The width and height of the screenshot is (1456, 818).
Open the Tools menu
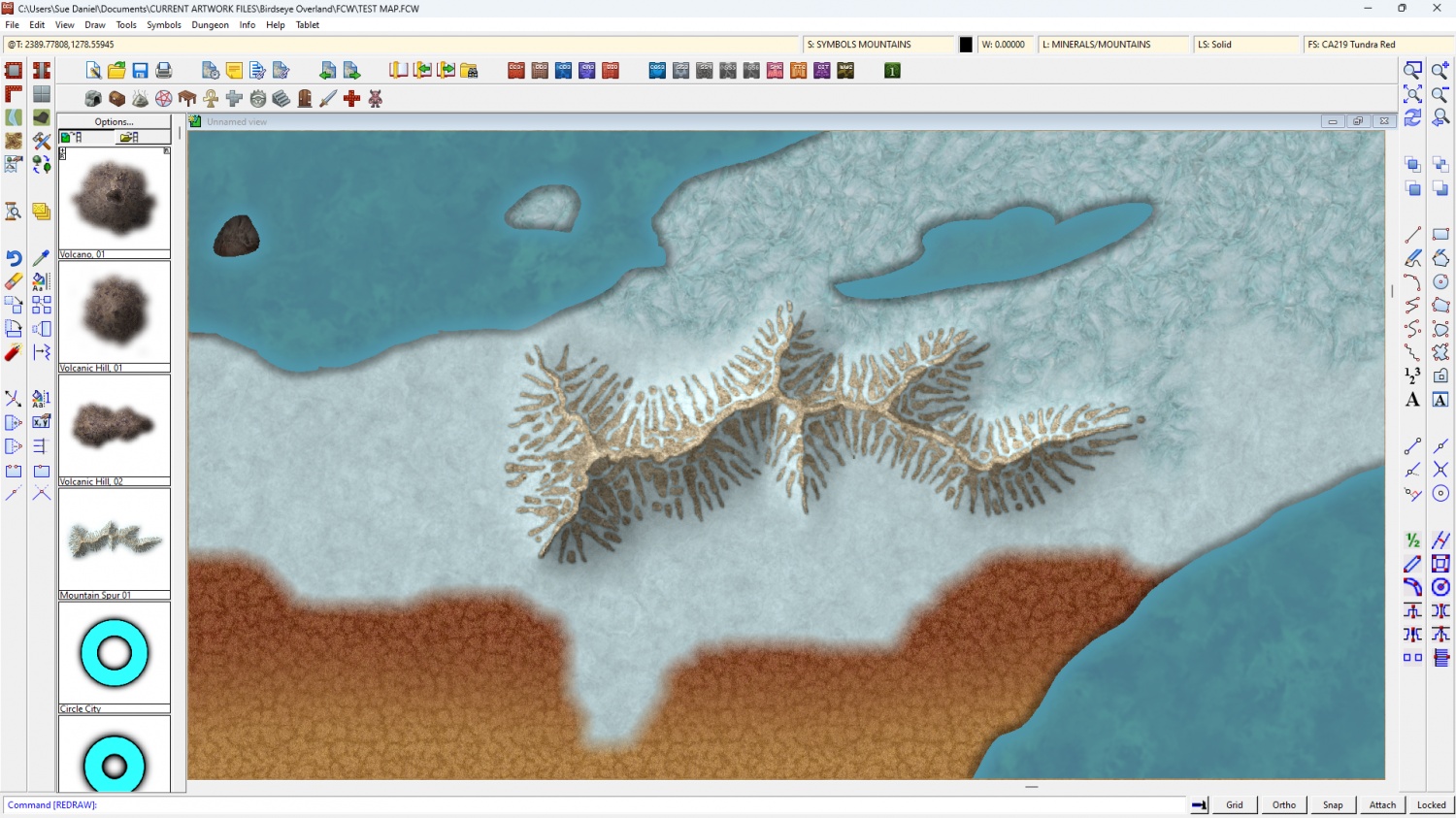click(126, 25)
